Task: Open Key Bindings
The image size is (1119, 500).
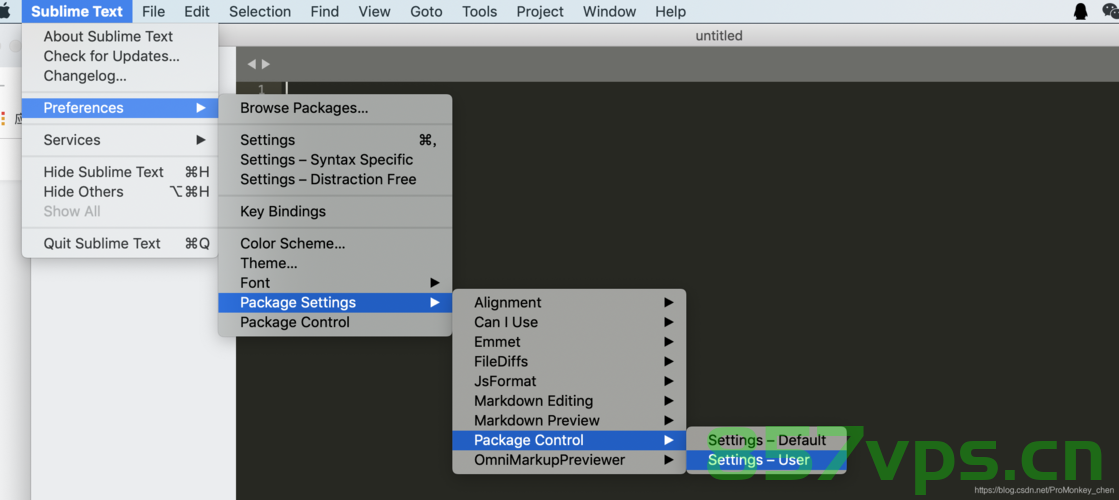Action: [x=335, y=212]
